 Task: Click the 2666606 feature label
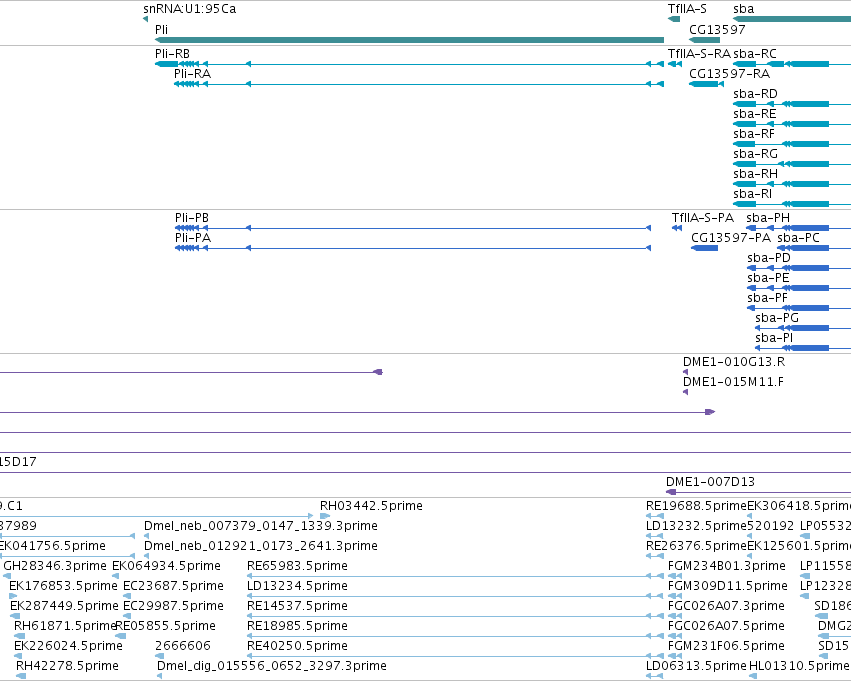pyautogui.click(x=183, y=646)
